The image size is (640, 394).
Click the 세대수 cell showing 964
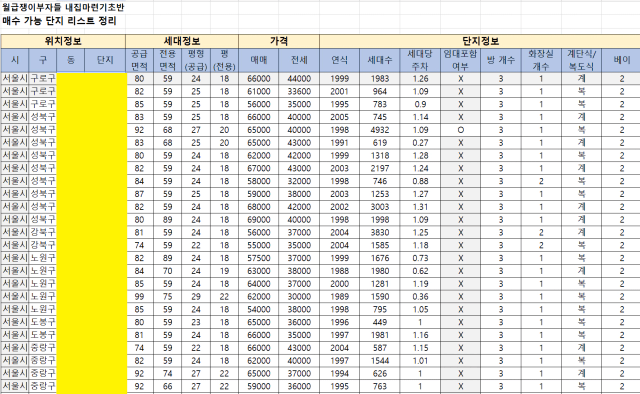click(x=380, y=91)
